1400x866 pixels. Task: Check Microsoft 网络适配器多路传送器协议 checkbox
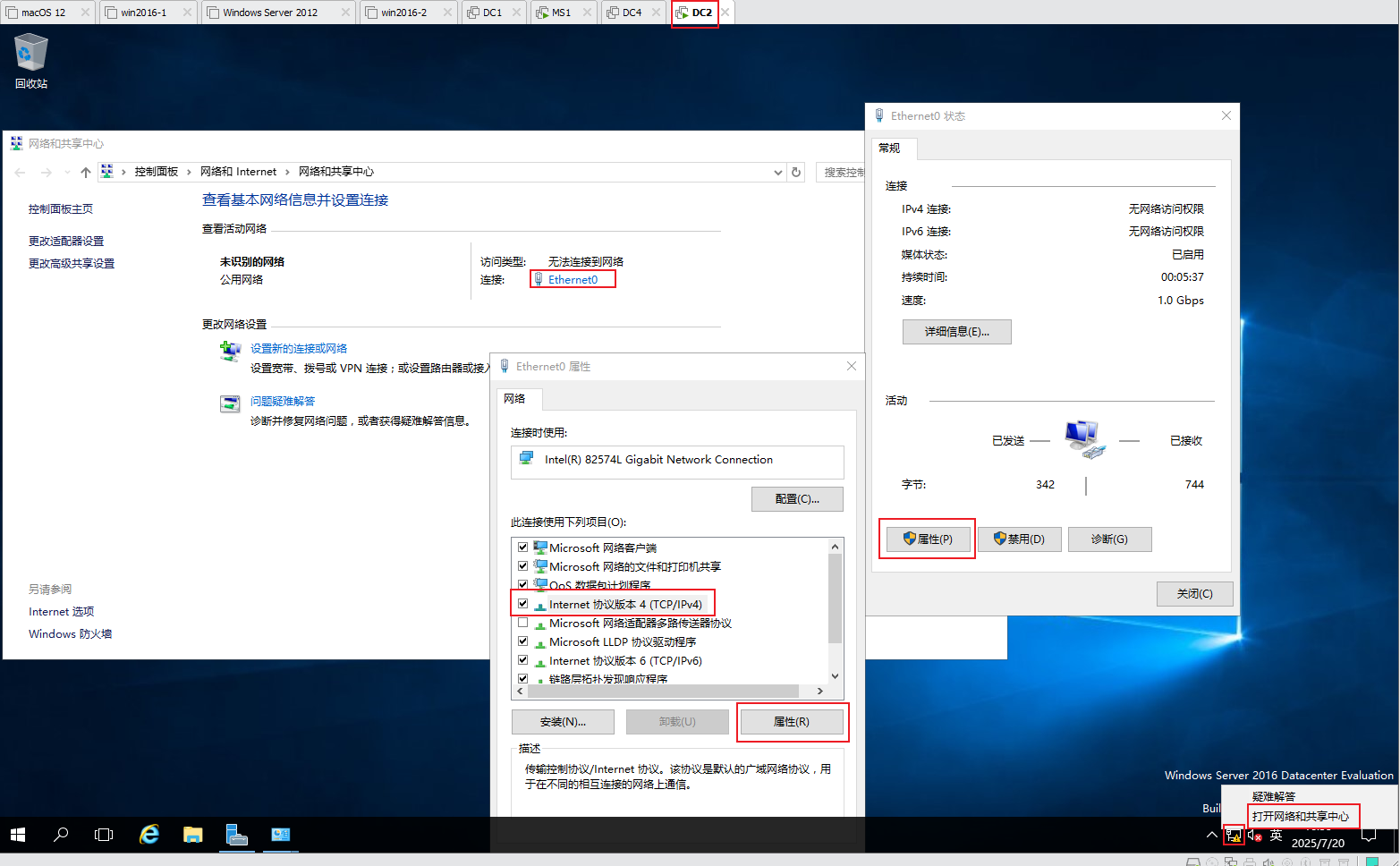tap(523, 623)
